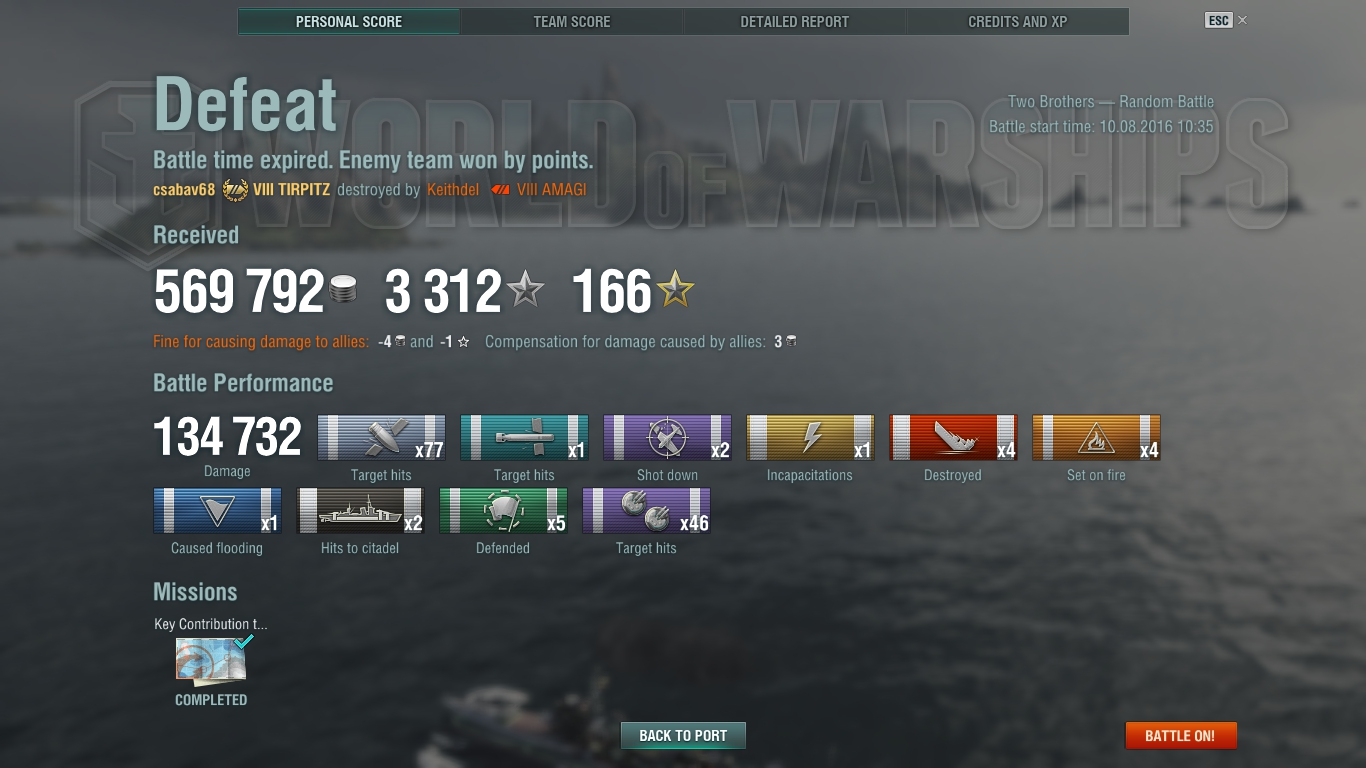
Task: Select the red Destroyed x4 ribbon
Action: (953, 438)
